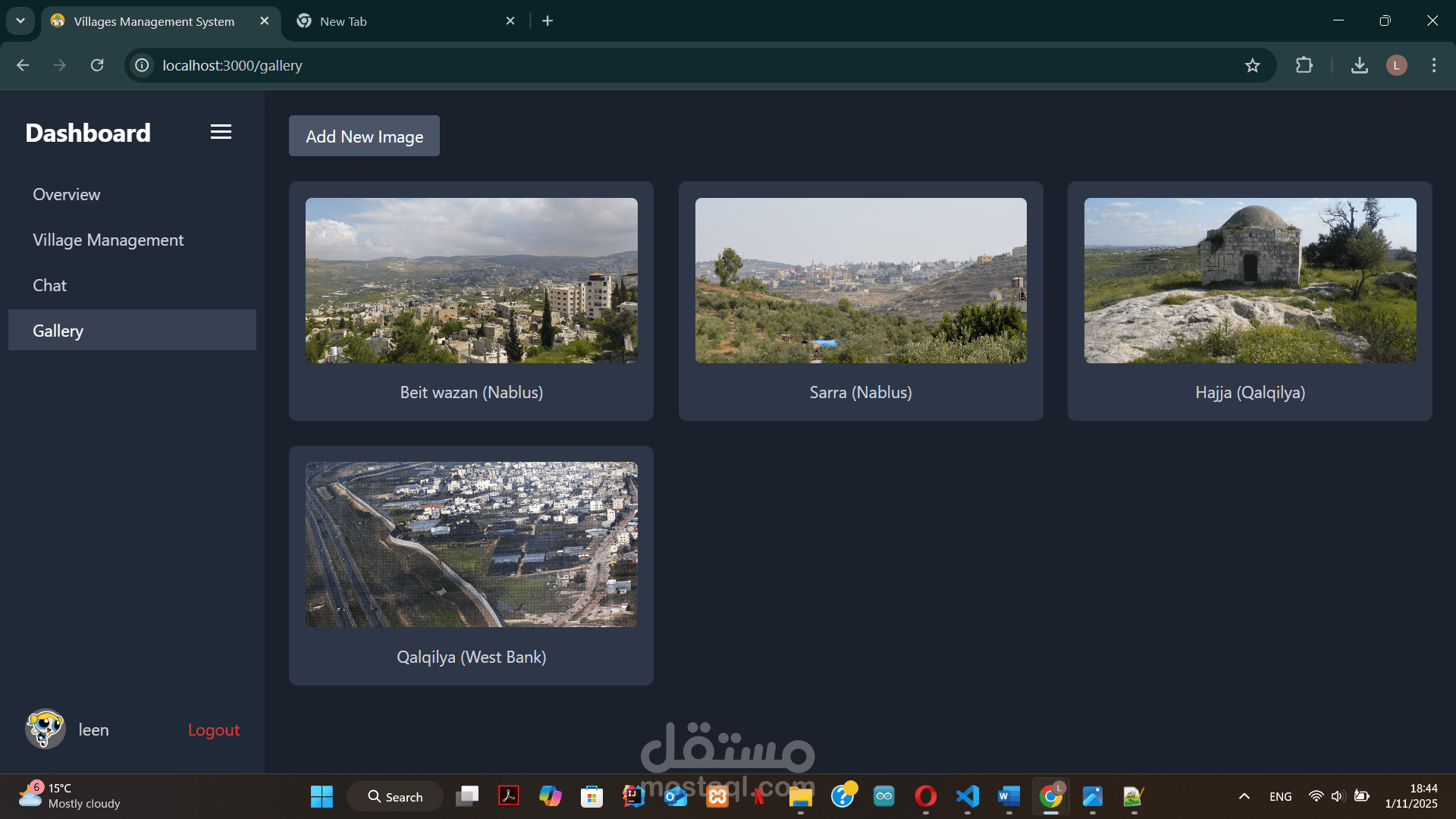
Task: Click the leen user avatar
Action: (x=45, y=730)
